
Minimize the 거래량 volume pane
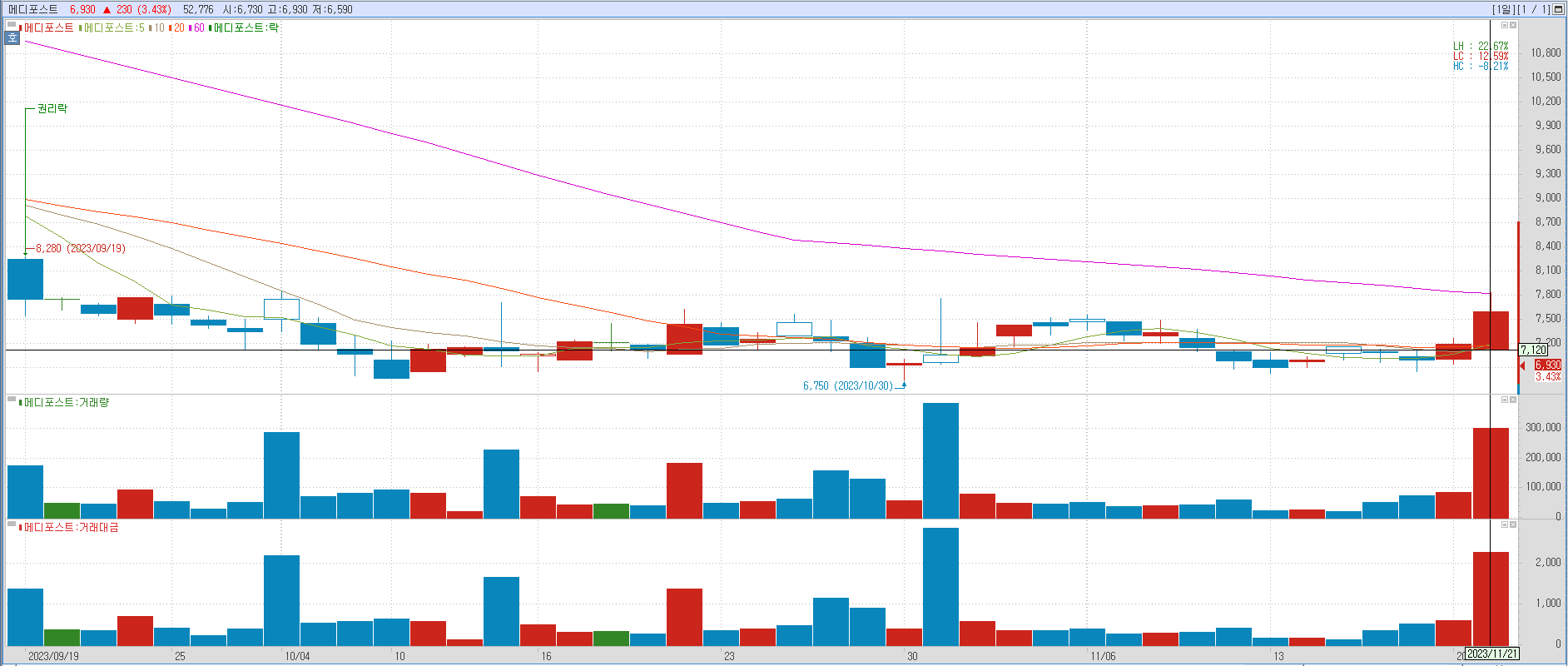coord(1505,400)
